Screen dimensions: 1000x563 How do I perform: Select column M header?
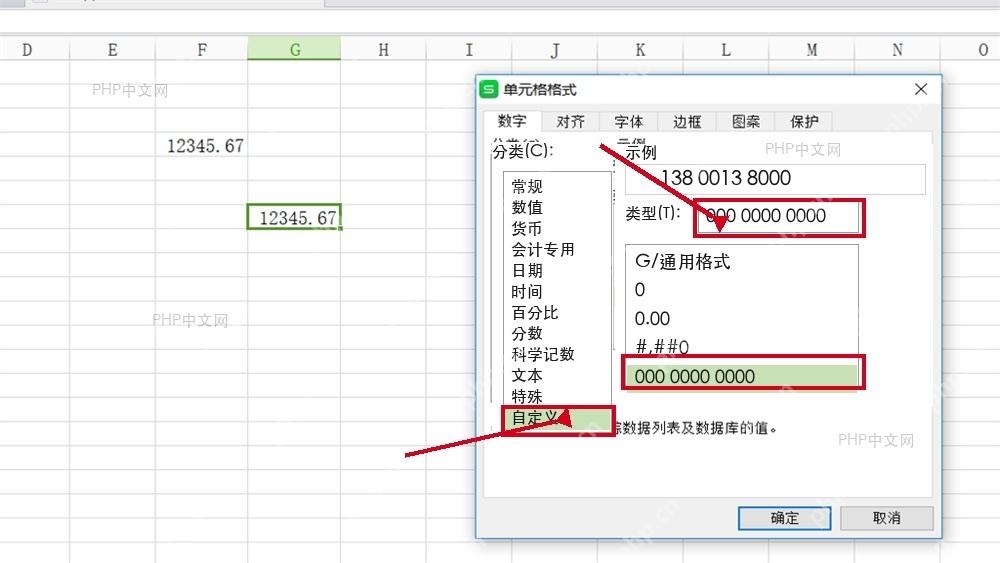pyautogui.click(x=811, y=50)
